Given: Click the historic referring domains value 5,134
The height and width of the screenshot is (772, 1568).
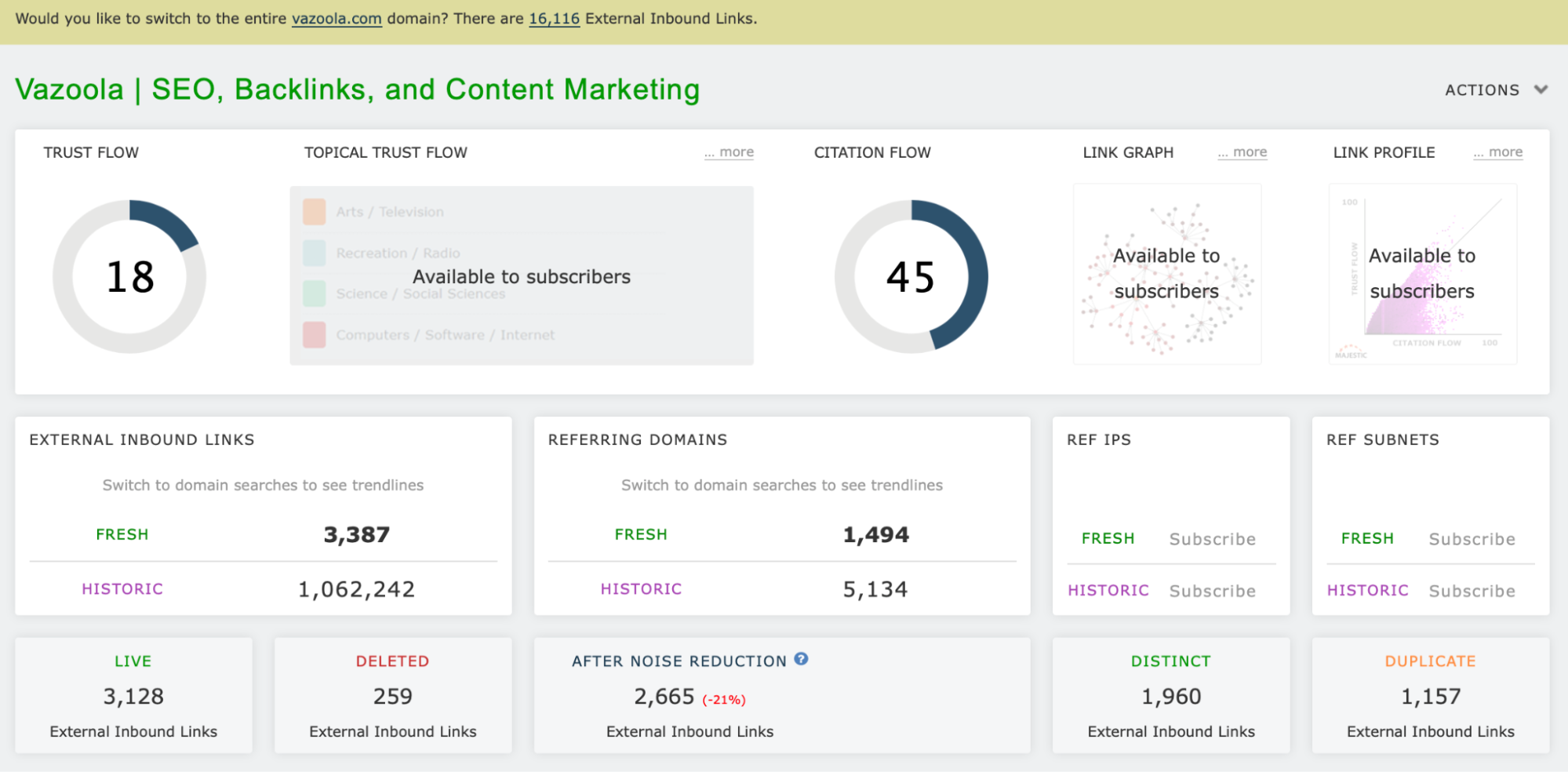Looking at the screenshot, I should click(x=875, y=589).
